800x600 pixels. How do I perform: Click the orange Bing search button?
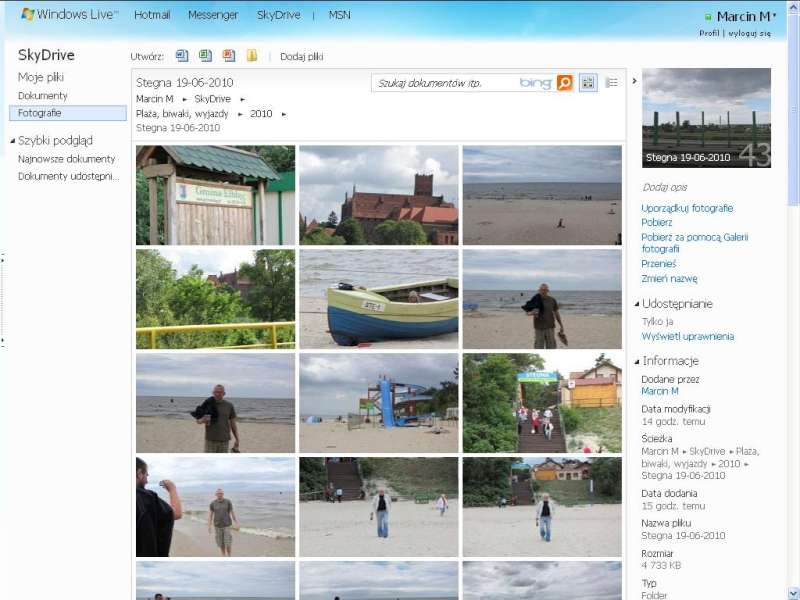(565, 83)
